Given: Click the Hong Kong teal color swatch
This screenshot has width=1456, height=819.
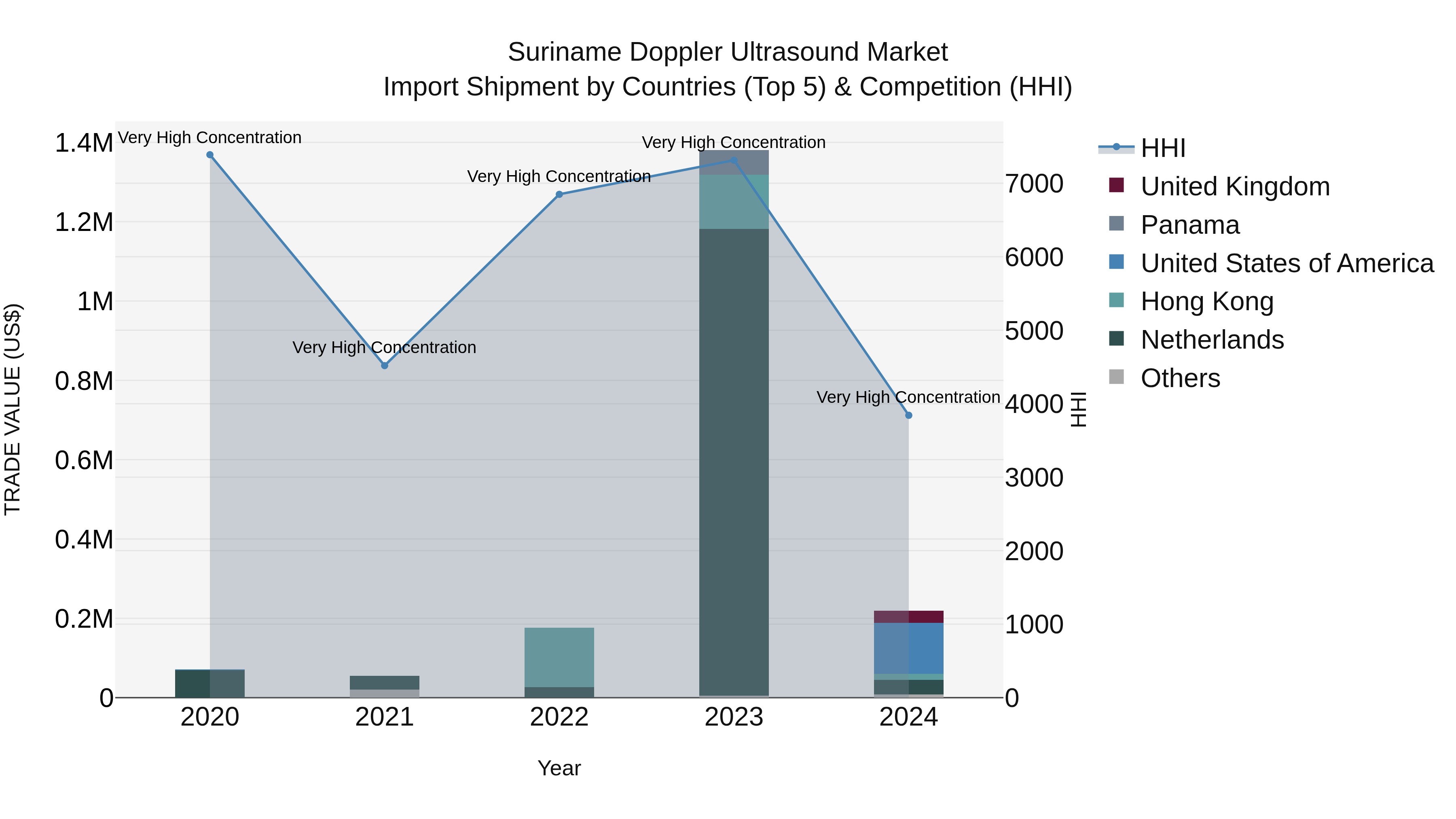Looking at the screenshot, I should pyautogui.click(x=1116, y=300).
